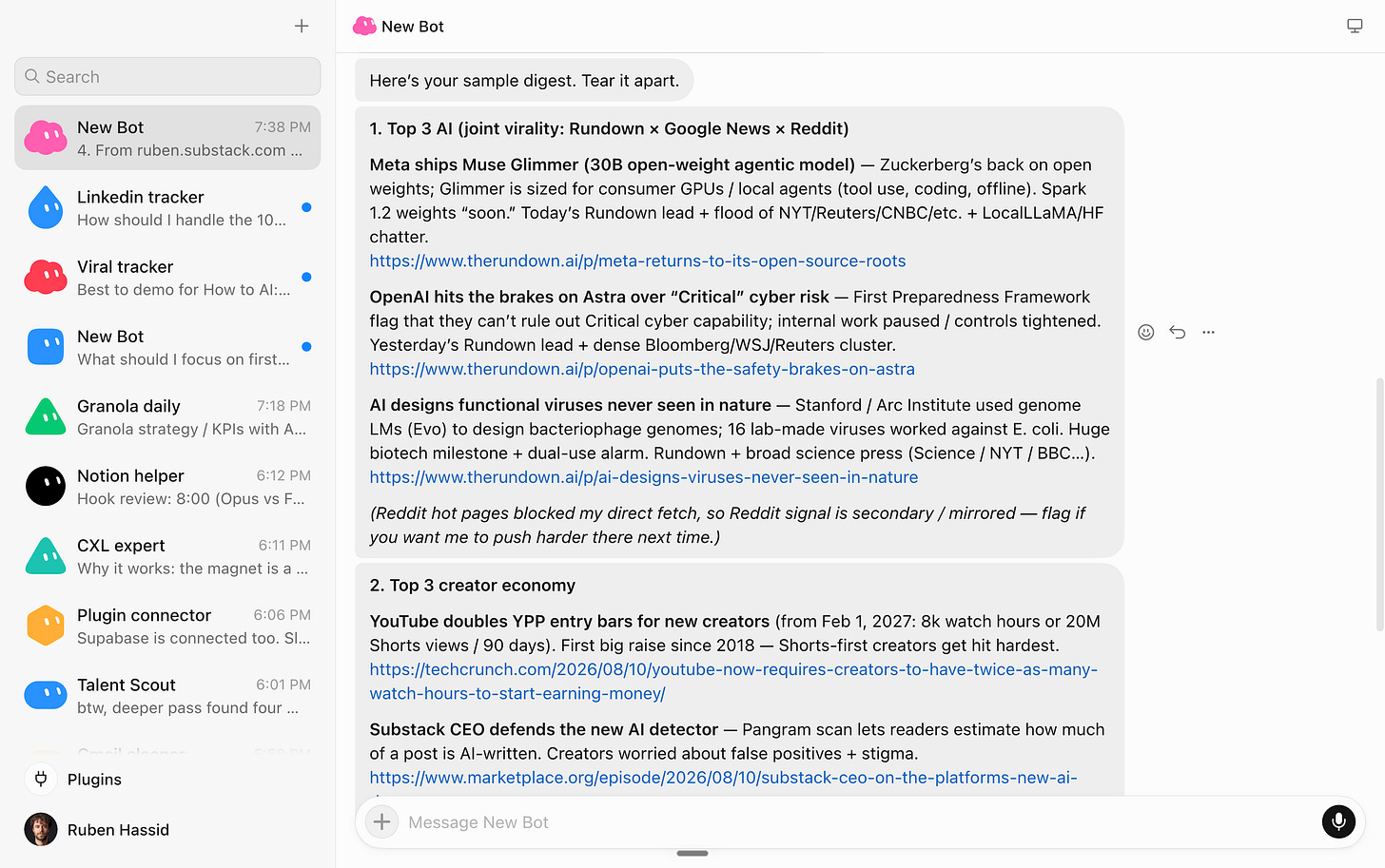
Task: Click the red cloud Viral tracker avatar
Action: [x=45, y=277]
